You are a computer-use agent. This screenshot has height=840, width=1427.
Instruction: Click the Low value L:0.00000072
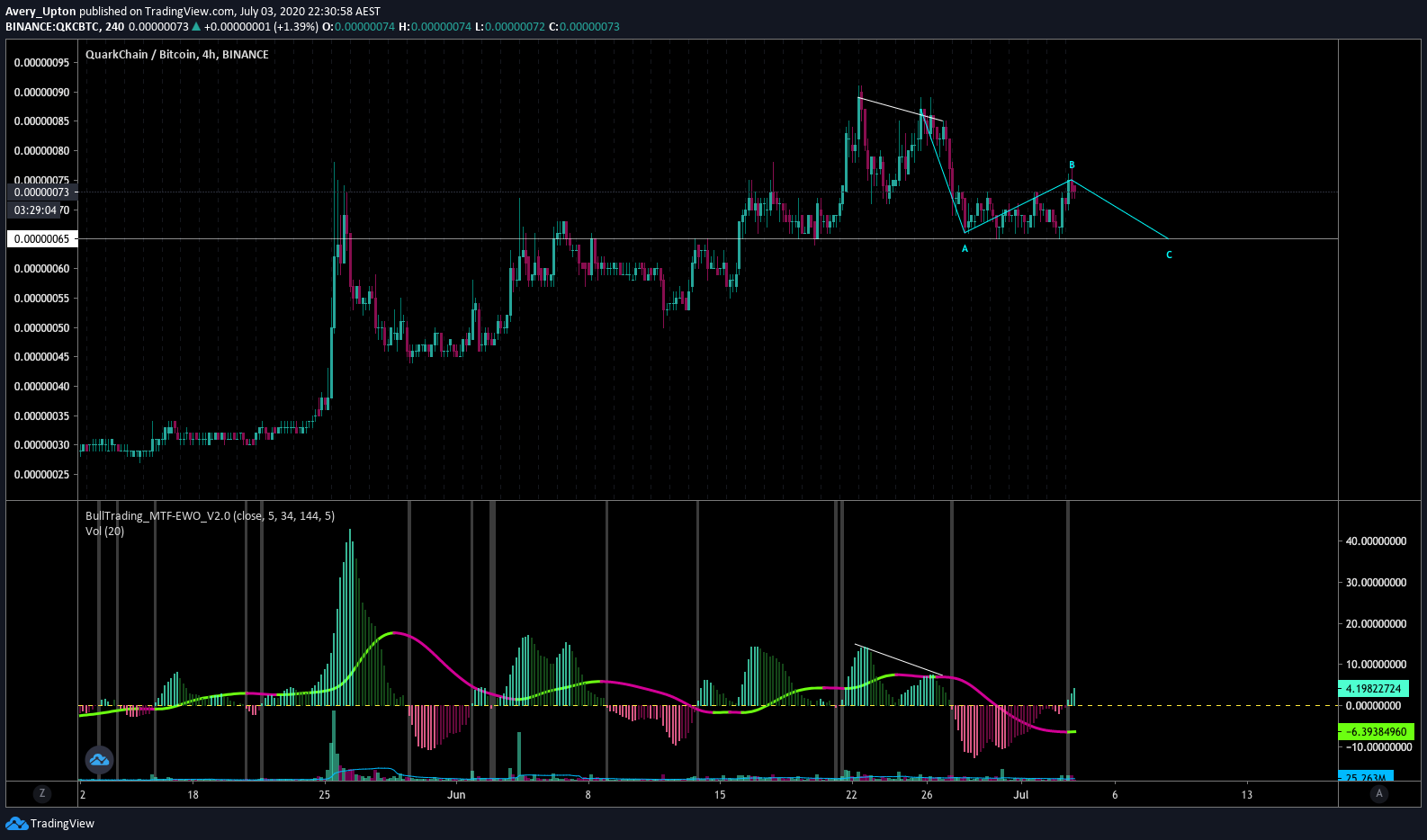510,26
